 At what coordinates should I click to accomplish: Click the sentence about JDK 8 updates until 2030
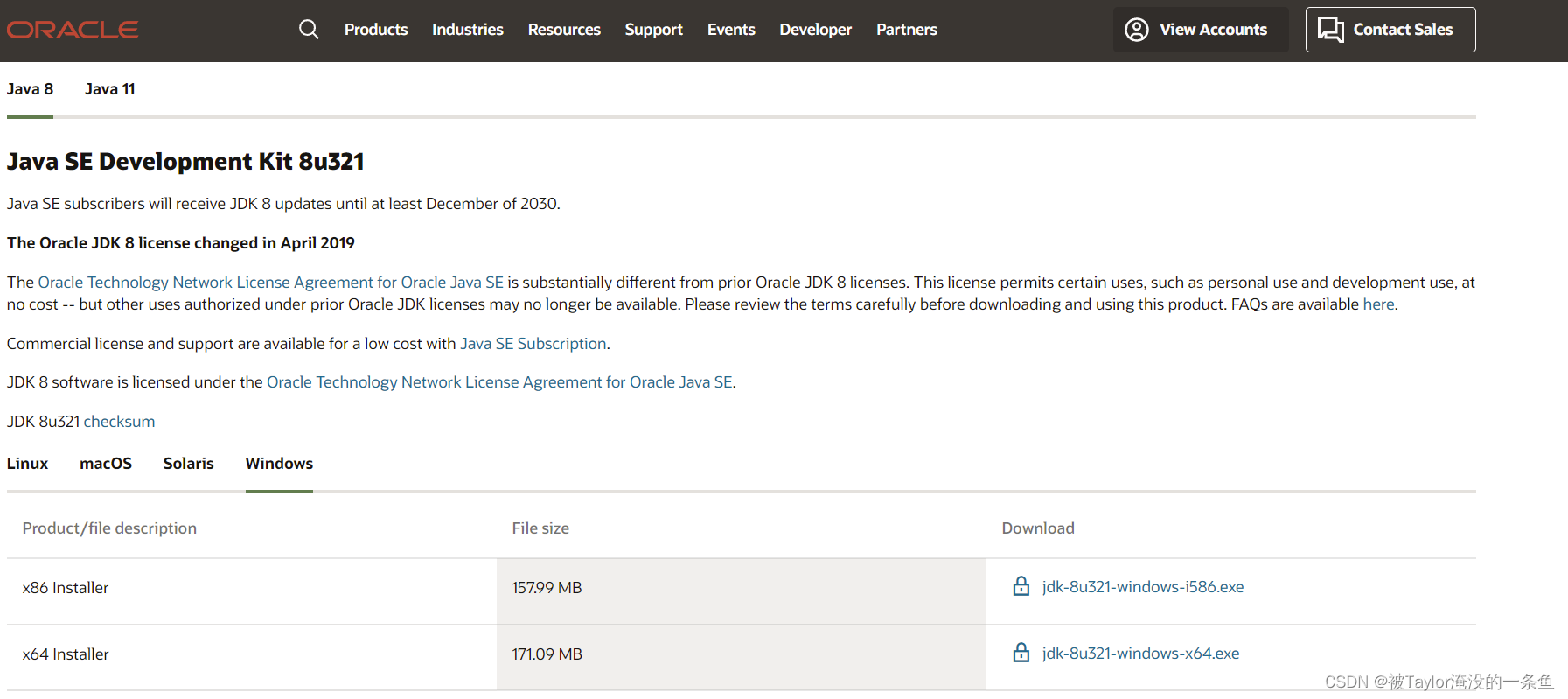click(283, 204)
